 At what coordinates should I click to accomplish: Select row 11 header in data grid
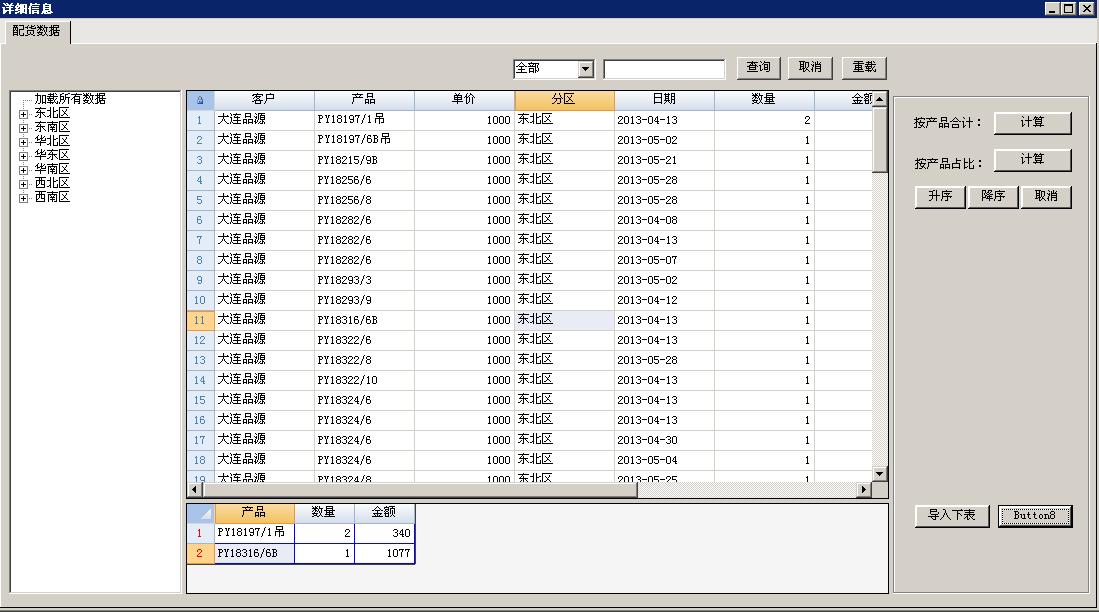tap(200, 320)
